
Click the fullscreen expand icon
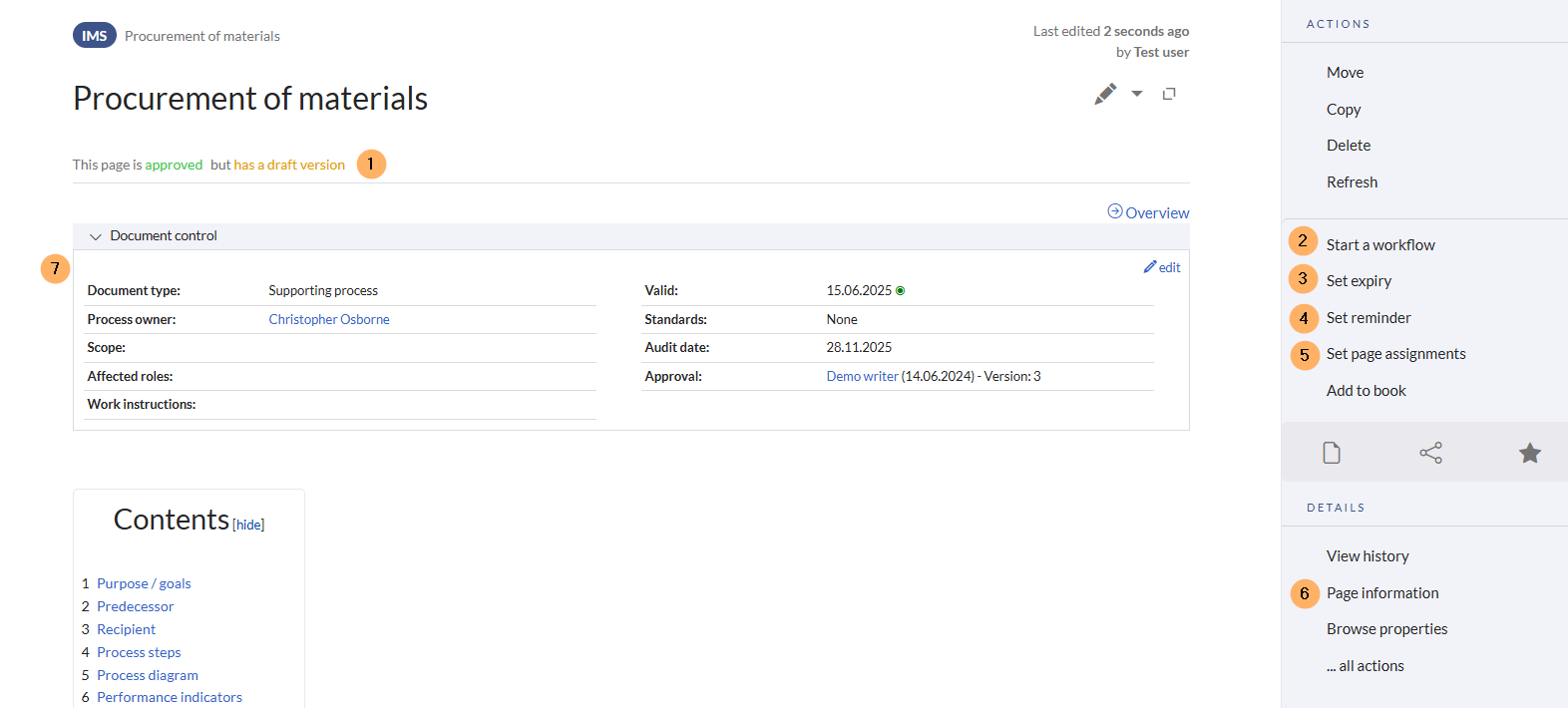(x=1169, y=94)
